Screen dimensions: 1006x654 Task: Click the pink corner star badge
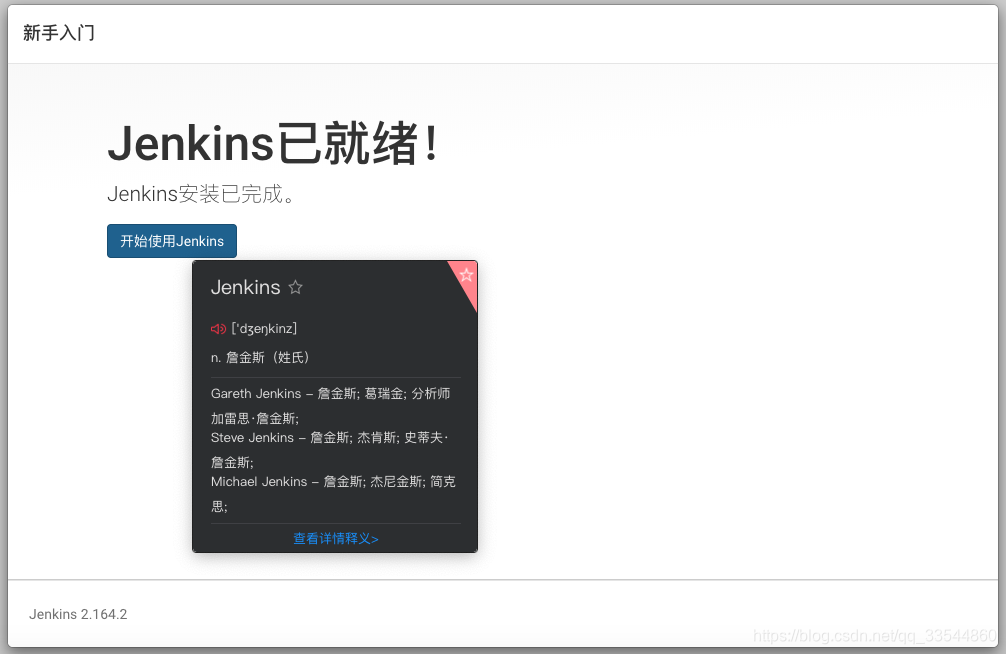tap(466, 276)
